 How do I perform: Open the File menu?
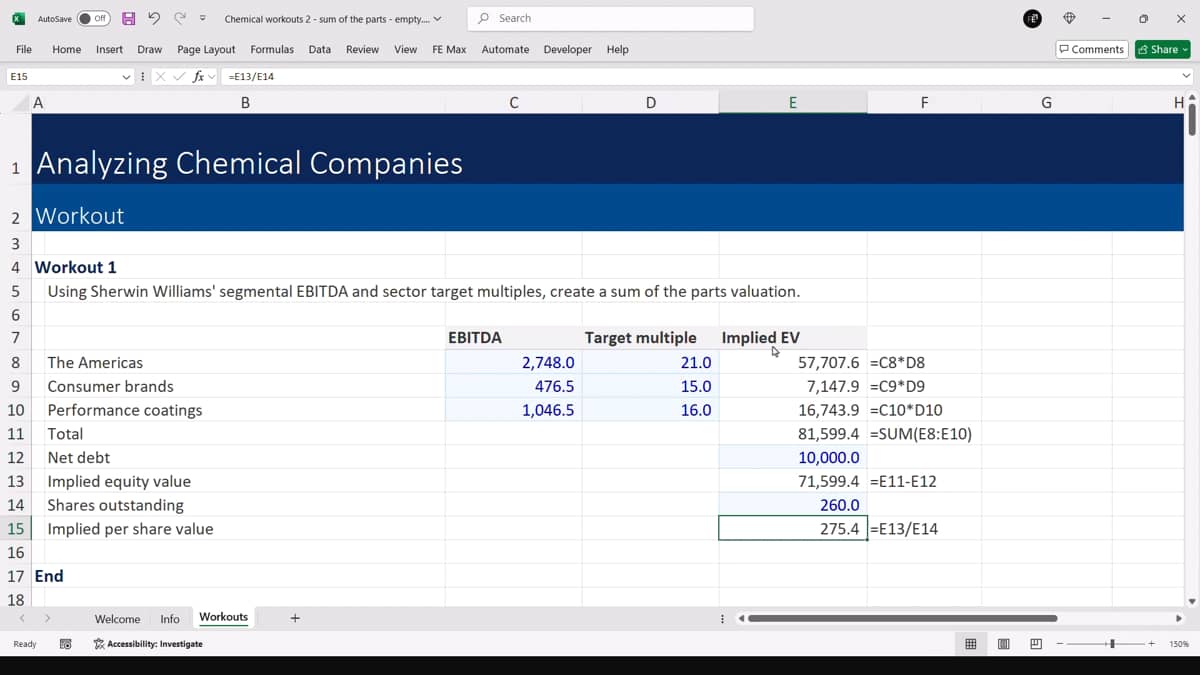click(24, 49)
